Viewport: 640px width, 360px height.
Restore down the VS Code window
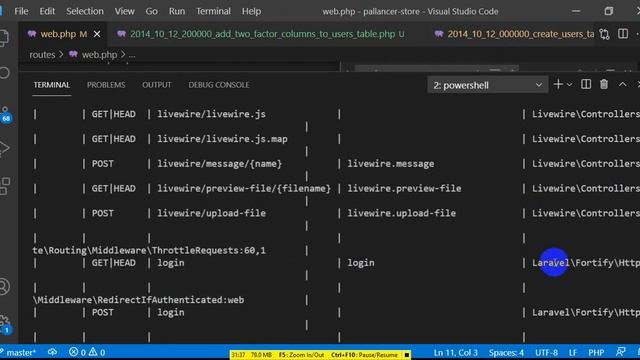click(x=609, y=11)
